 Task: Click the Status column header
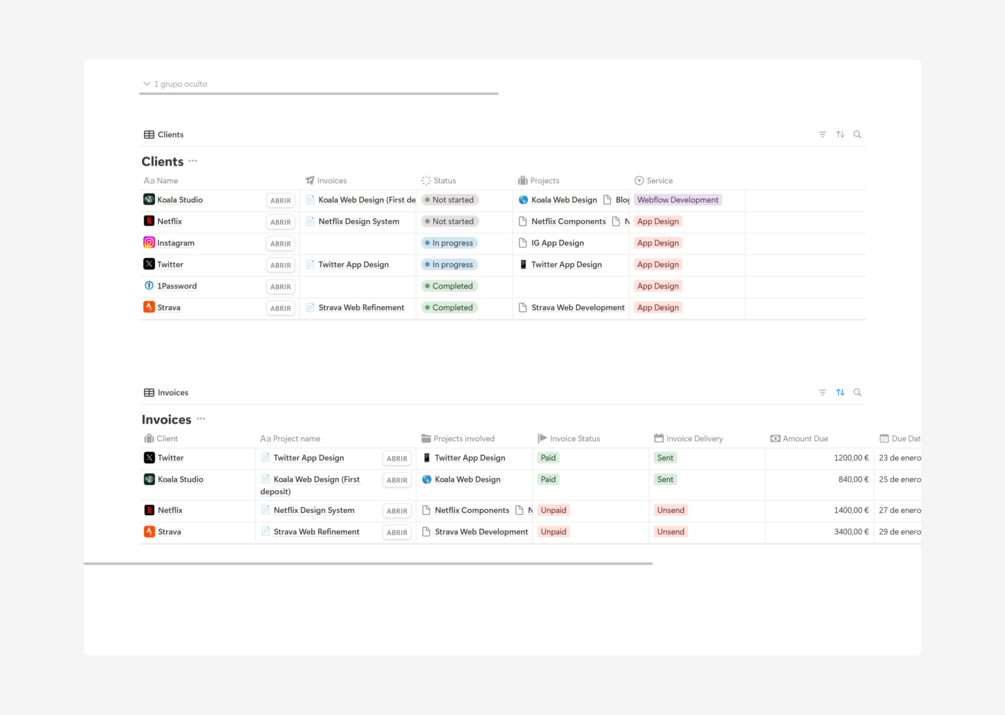pos(438,181)
